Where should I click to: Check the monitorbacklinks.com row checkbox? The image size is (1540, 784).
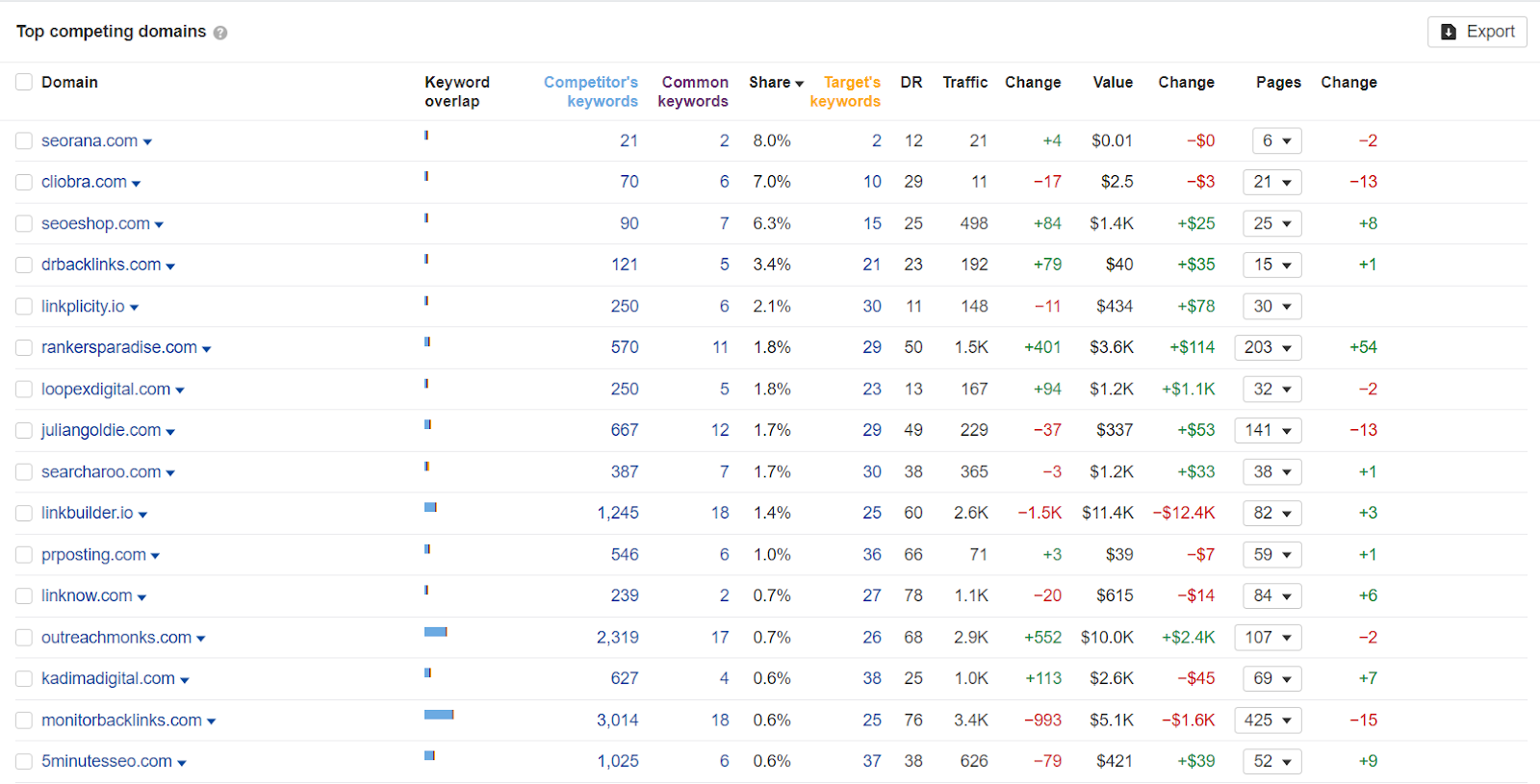tap(24, 721)
